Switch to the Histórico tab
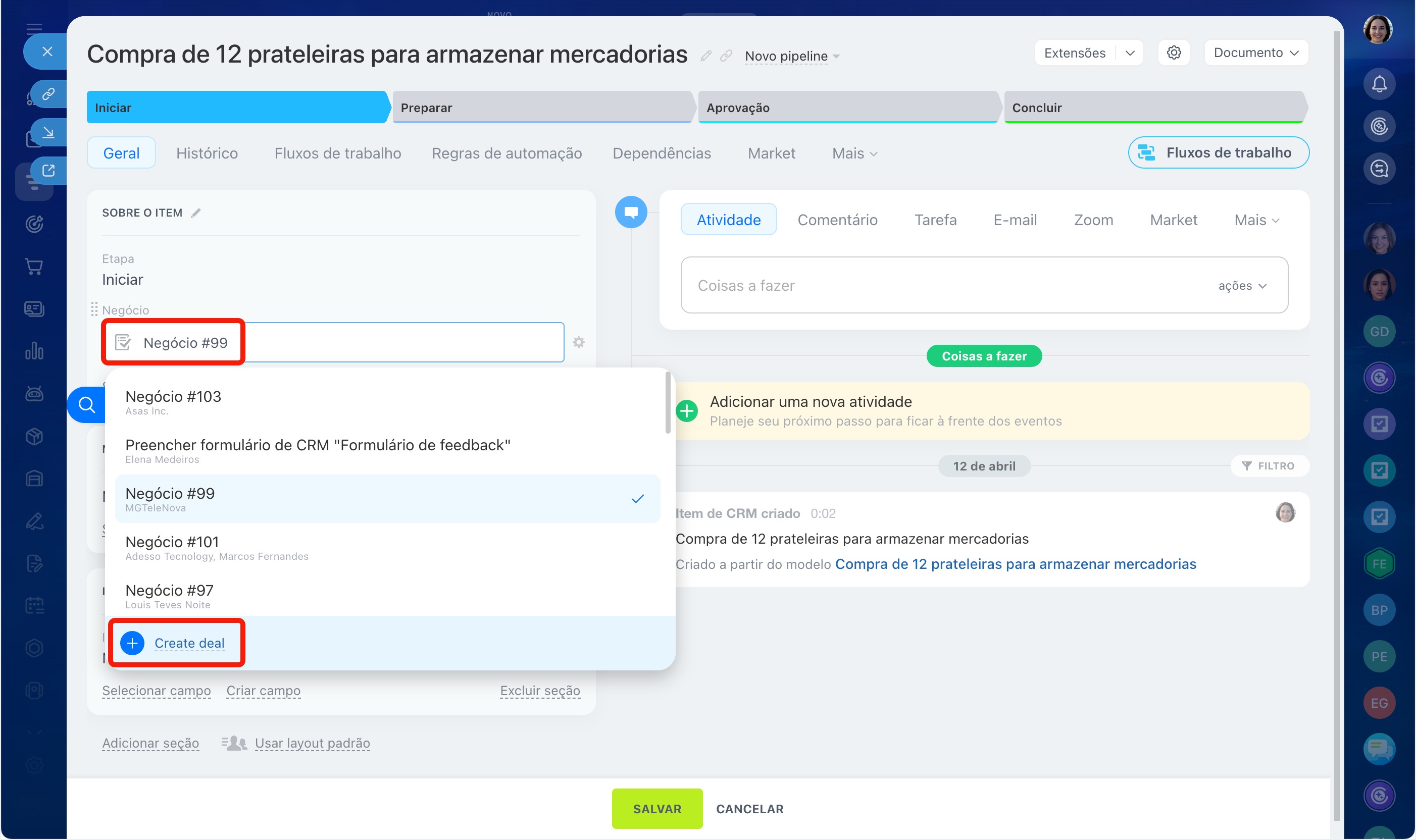 click(207, 153)
